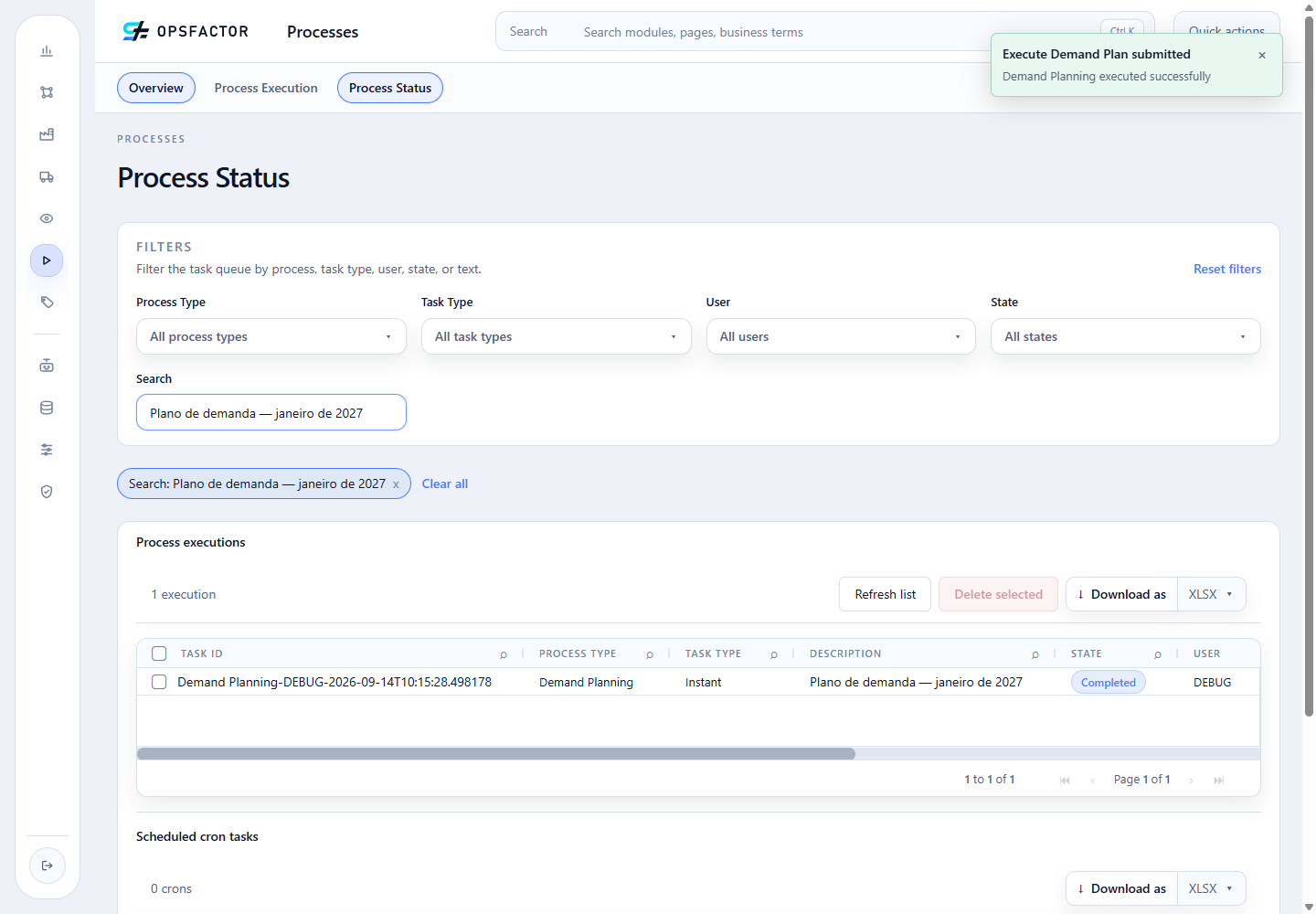This screenshot has width=1316, height=914.
Task: Open the State filter dropdown
Action: tap(1126, 336)
